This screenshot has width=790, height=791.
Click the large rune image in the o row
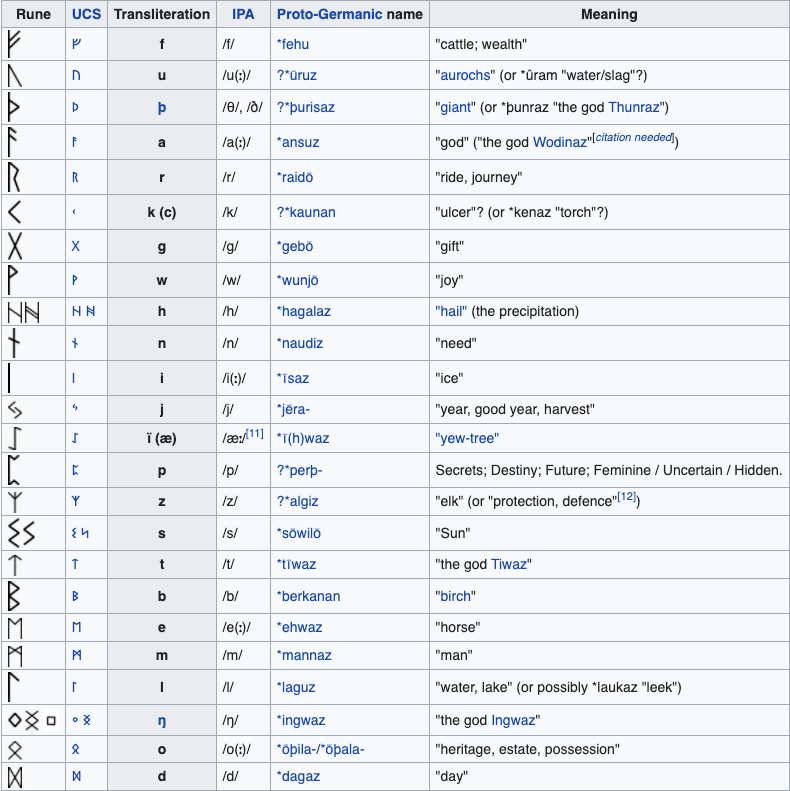click(x=15, y=749)
